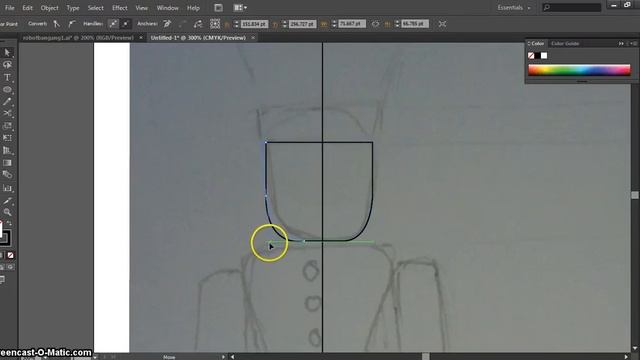The height and width of the screenshot is (360, 640).
Task: Open the Arrange Documents dropdown
Action: coord(240,8)
